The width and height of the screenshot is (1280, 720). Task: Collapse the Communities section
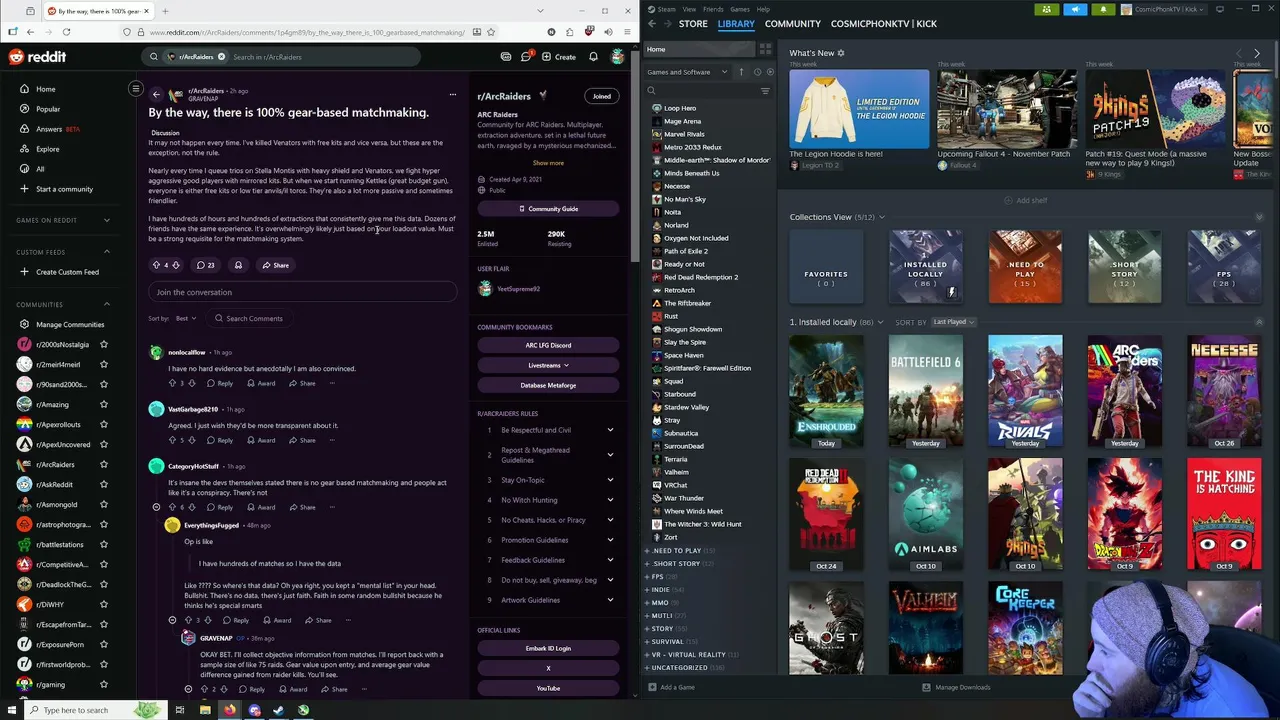point(107,304)
